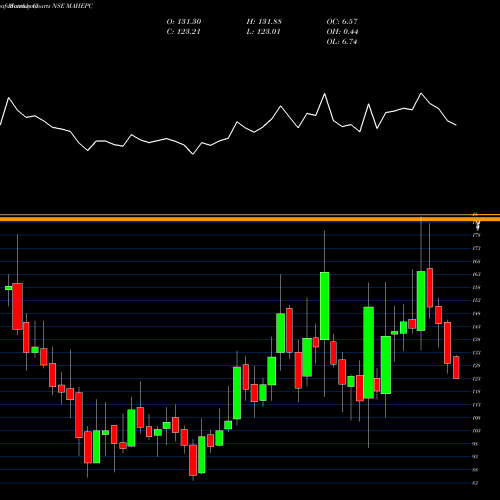Click the 153 price axis label
Image resolution: width=500 pixels, height=500 pixels.
click(476, 300)
